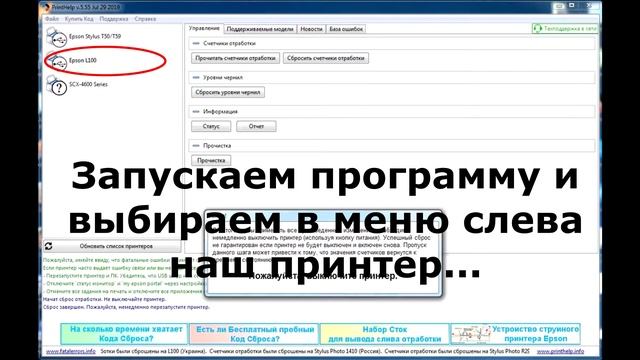Image resolution: width=640 pixels, height=360 pixels.
Task: Switch to the Поддерживаемые модели tab
Action: point(260,29)
